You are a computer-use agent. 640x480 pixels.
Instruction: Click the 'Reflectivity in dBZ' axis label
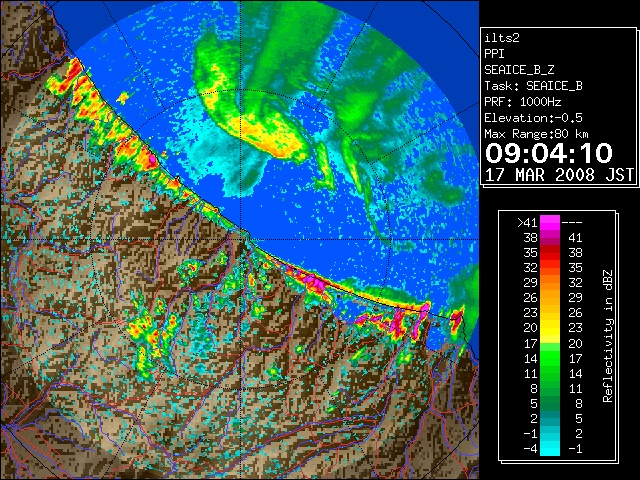click(608, 336)
